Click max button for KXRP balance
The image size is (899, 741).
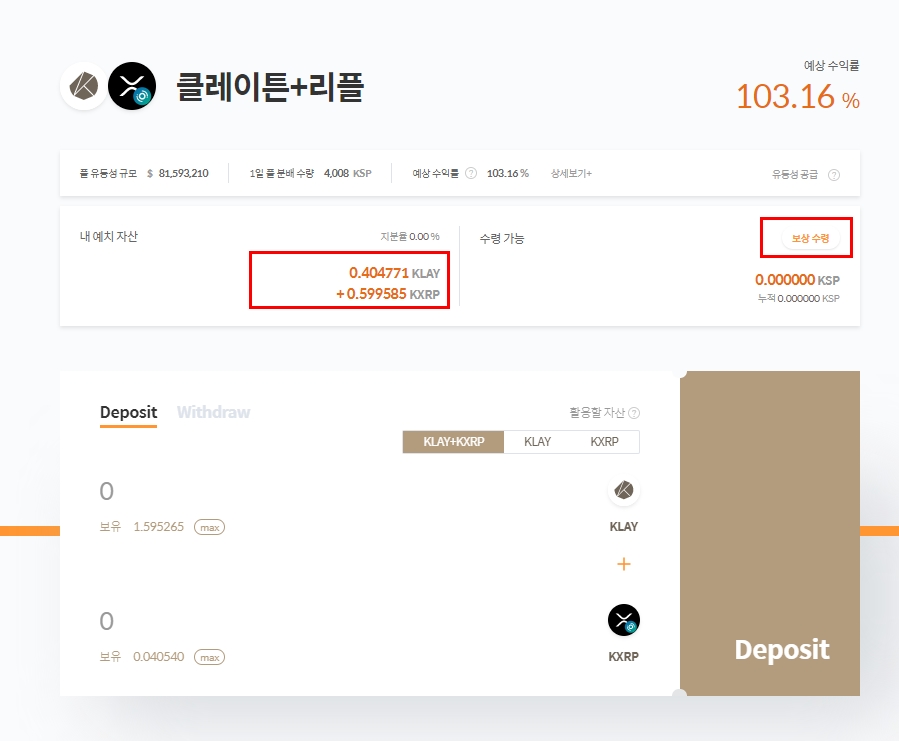tap(209, 657)
